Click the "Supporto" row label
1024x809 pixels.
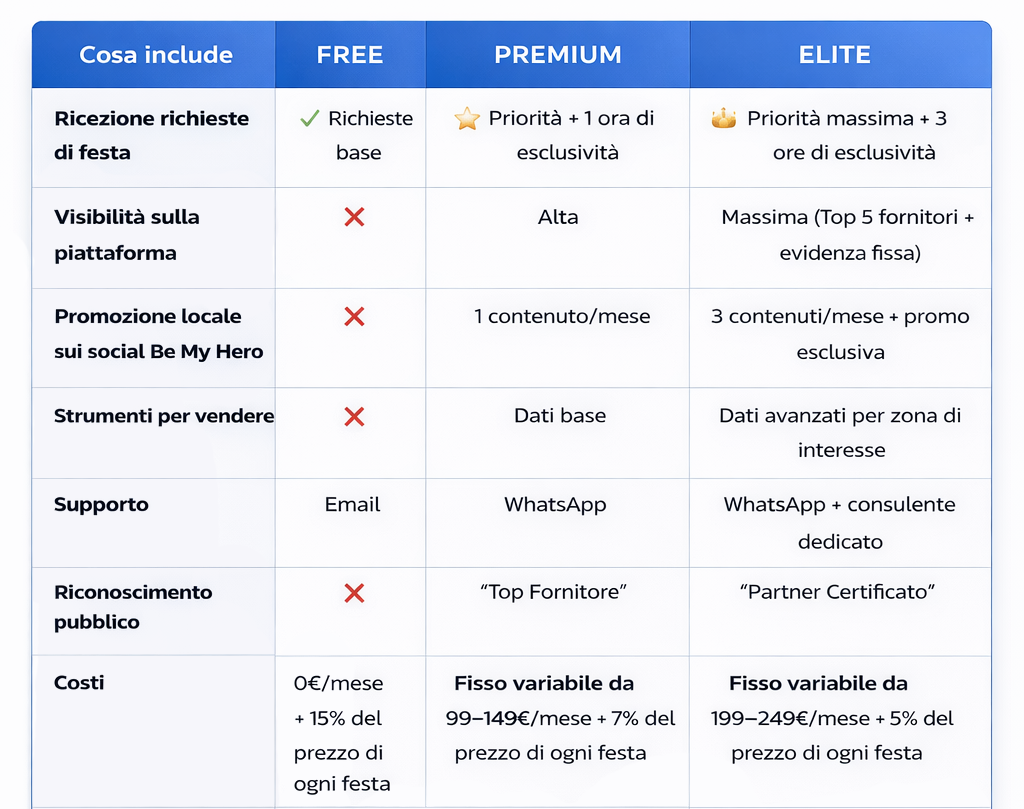101,505
